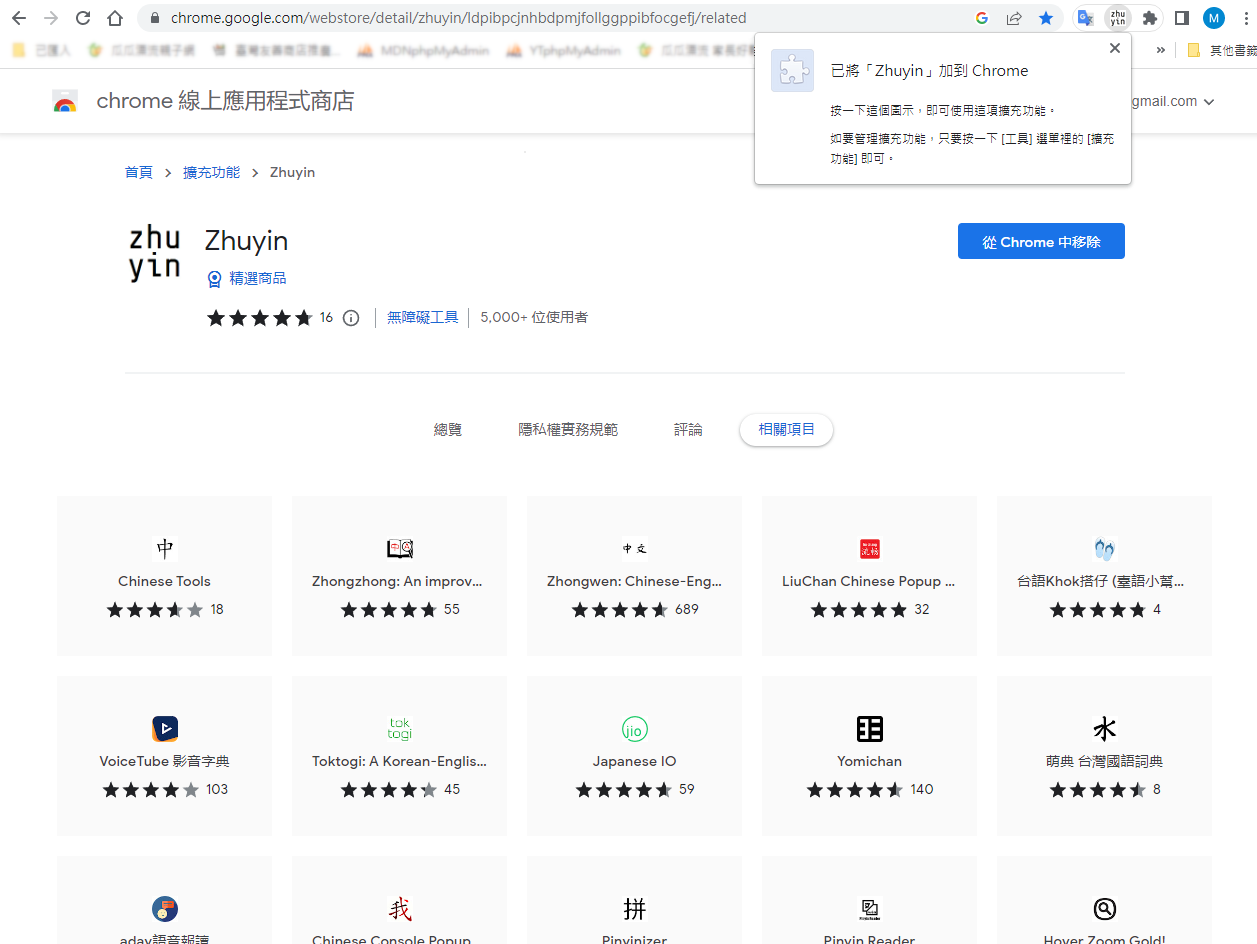This screenshot has width=1257, height=944.
Task: Click the 萌典 water-character icon
Action: coord(1105,729)
